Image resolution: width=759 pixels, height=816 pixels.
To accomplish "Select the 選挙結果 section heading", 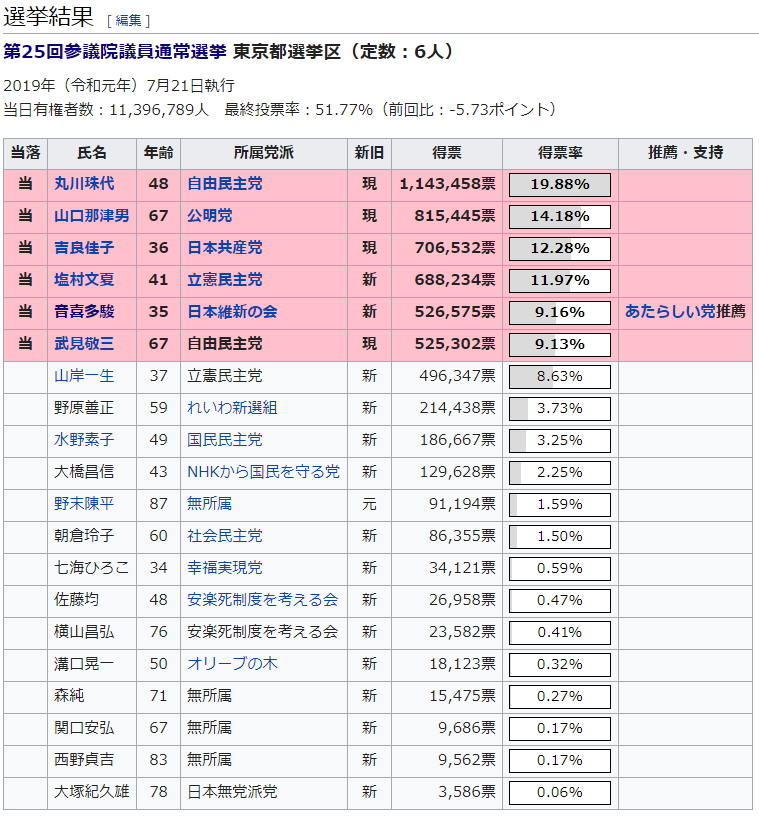I will pyautogui.click(x=48, y=17).
